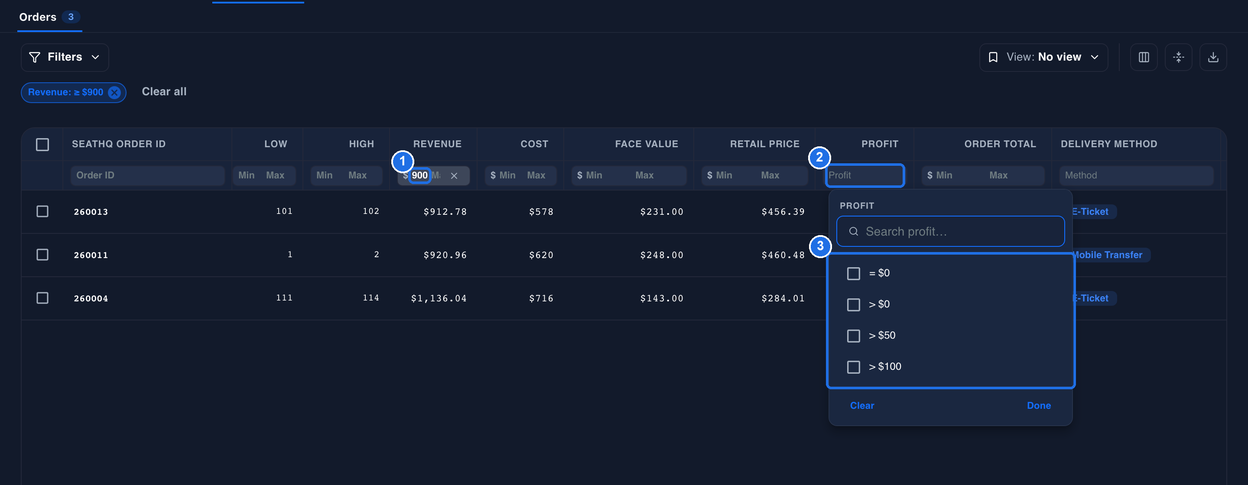Check the > $50 profit option
Image resolution: width=1248 pixels, height=485 pixels.
coord(853,335)
